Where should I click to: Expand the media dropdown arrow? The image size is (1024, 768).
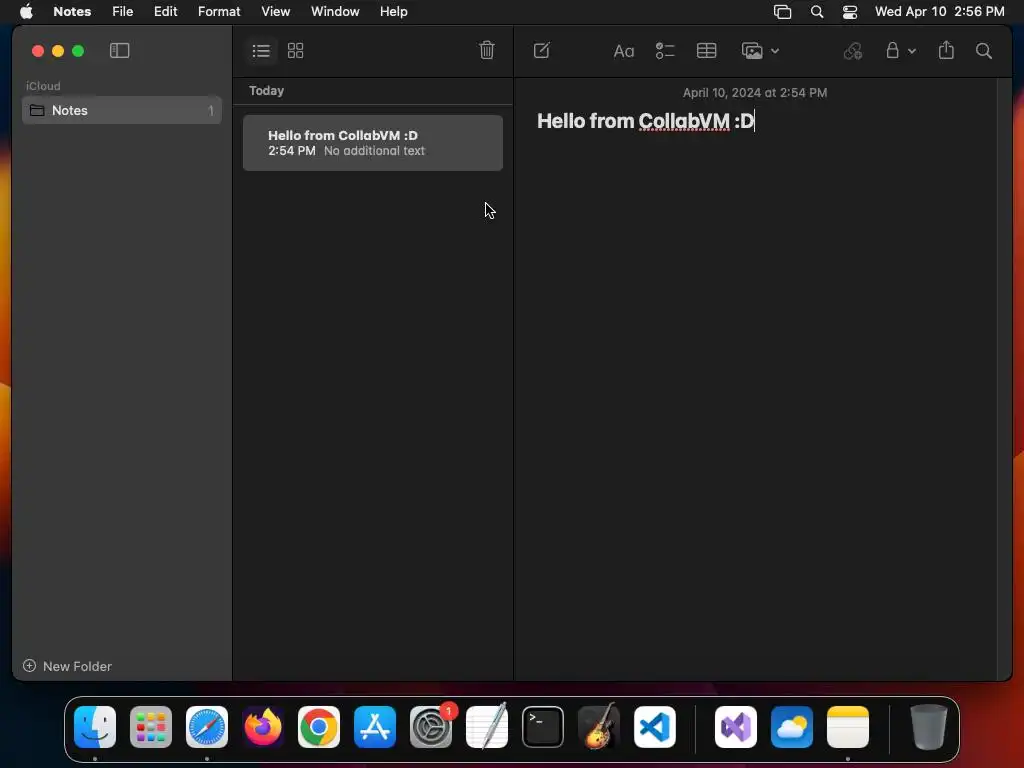point(775,51)
